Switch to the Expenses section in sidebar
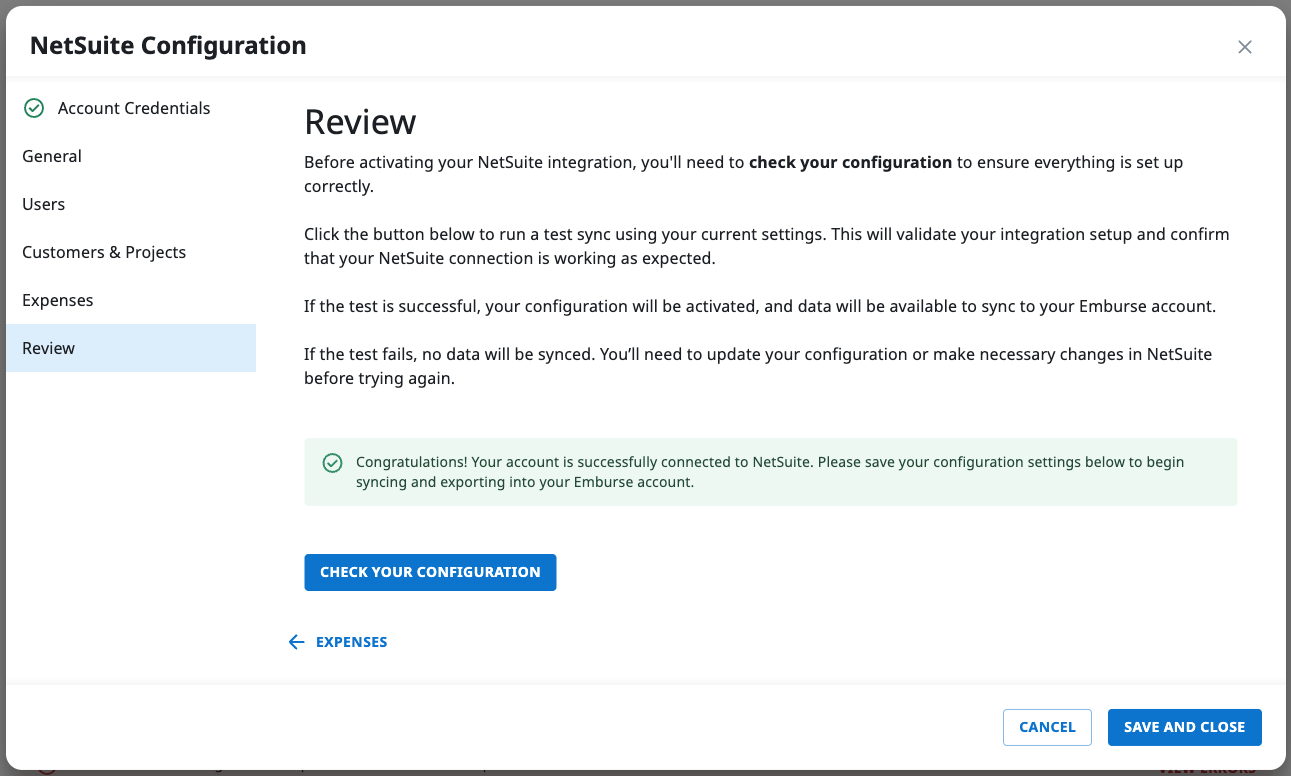Viewport: 1291px width, 776px height. click(x=131, y=300)
